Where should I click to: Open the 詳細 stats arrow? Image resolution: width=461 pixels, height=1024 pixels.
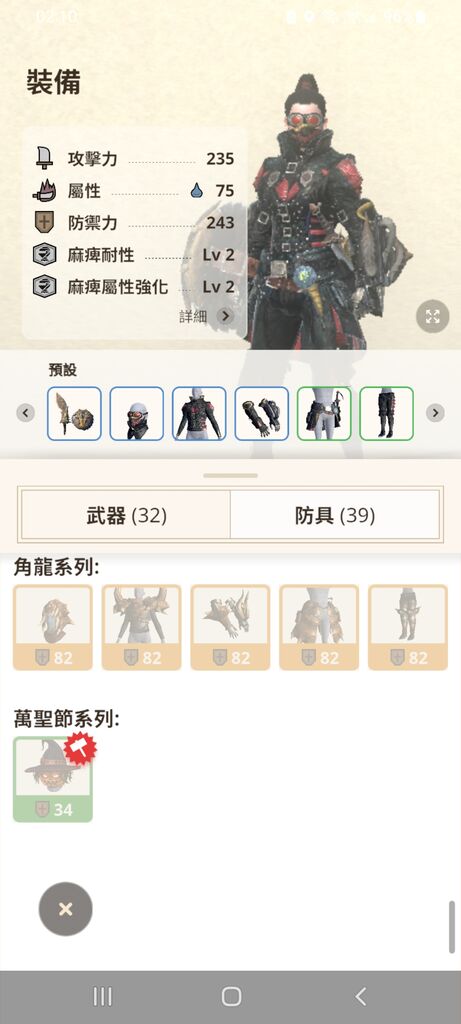tap(225, 316)
